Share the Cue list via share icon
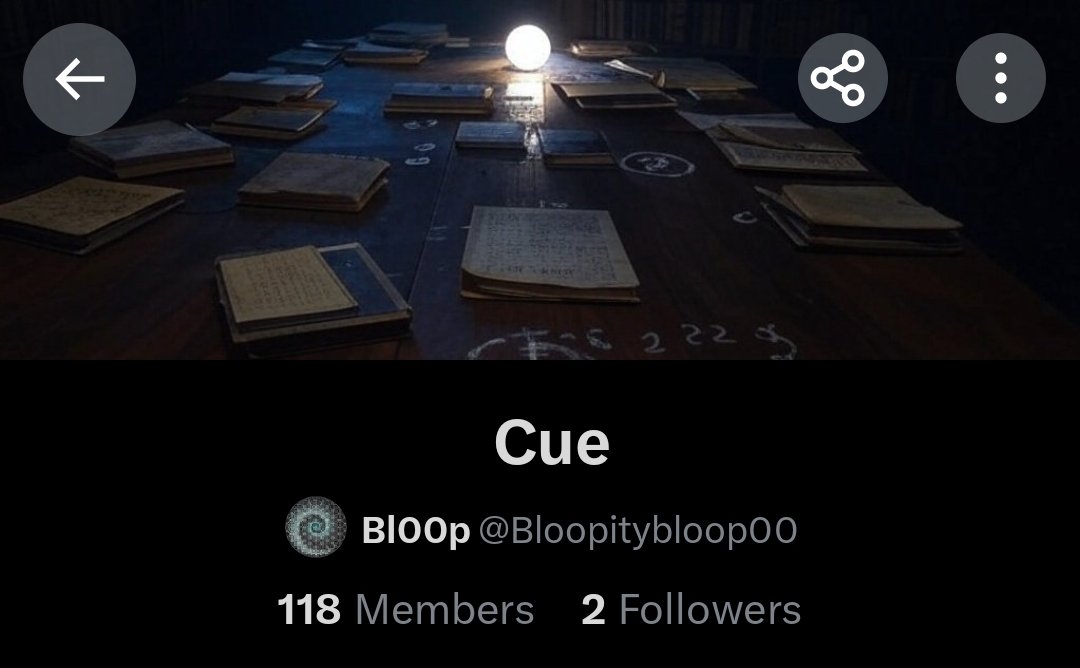 point(842,78)
